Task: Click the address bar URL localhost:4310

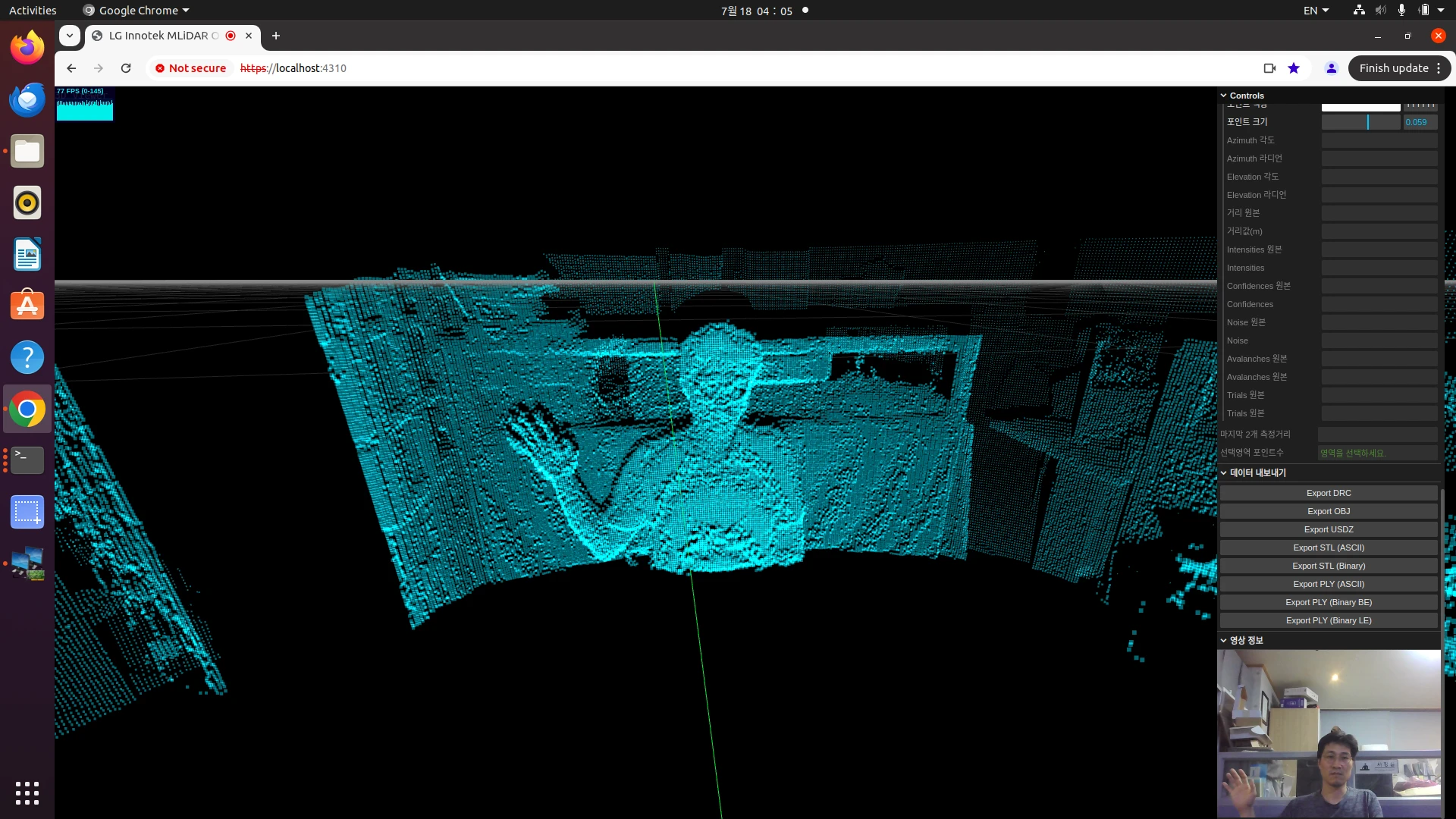Action: click(293, 68)
